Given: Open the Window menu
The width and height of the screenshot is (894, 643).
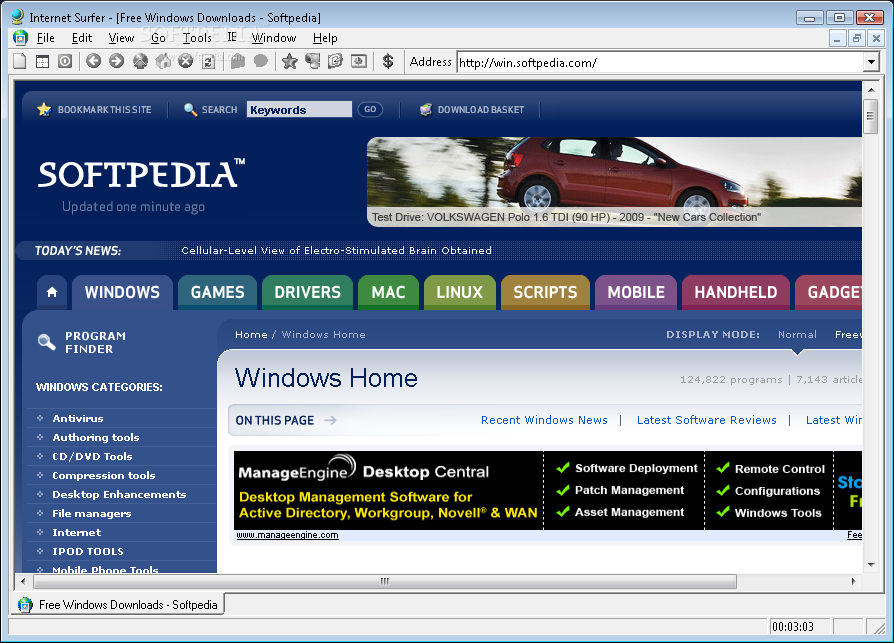Looking at the screenshot, I should coord(274,38).
